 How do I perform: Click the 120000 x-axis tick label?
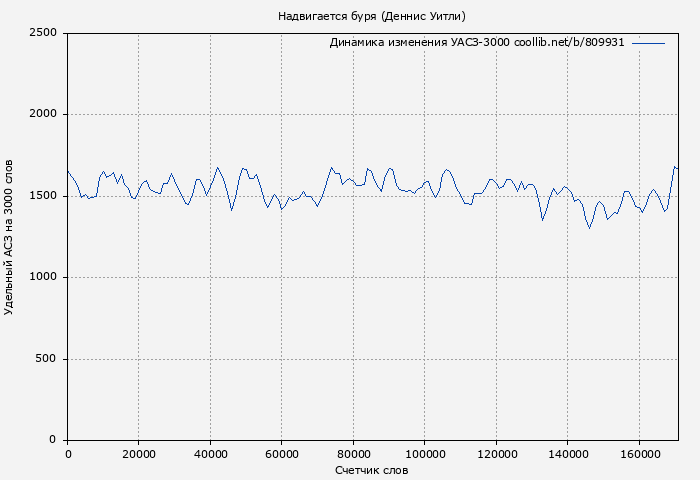pyautogui.click(x=496, y=453)
